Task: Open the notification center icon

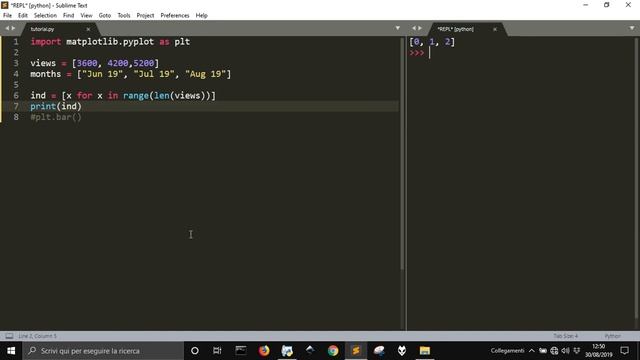Action: [624, 351]
